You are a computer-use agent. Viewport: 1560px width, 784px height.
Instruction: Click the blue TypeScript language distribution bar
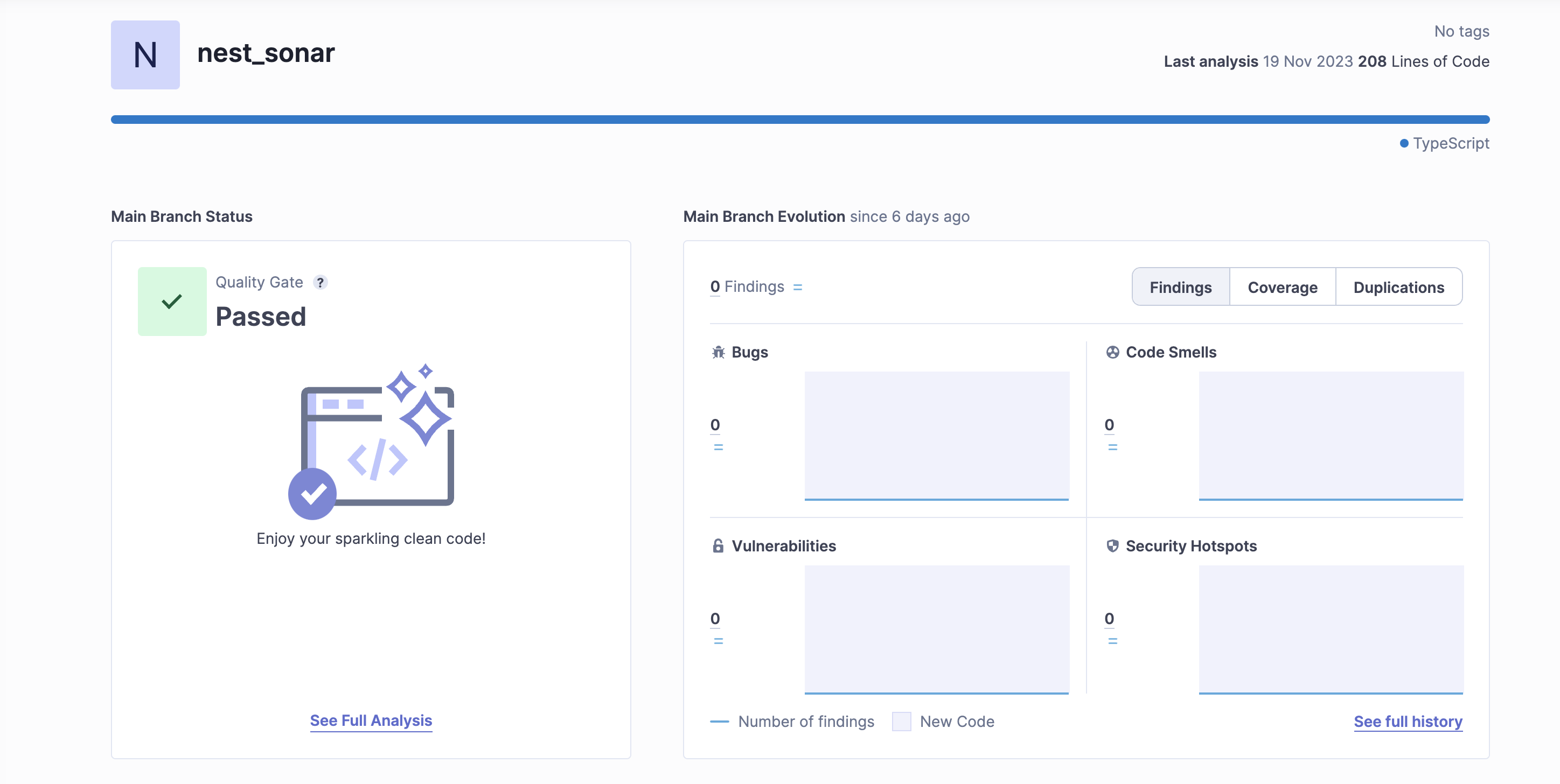coord(800,119)
